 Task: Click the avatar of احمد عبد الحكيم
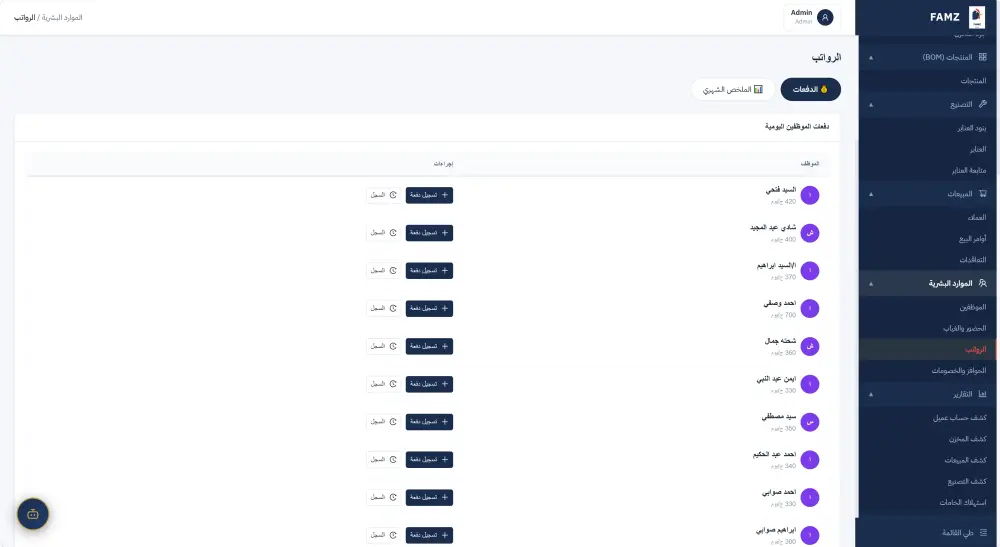point(809,460)
